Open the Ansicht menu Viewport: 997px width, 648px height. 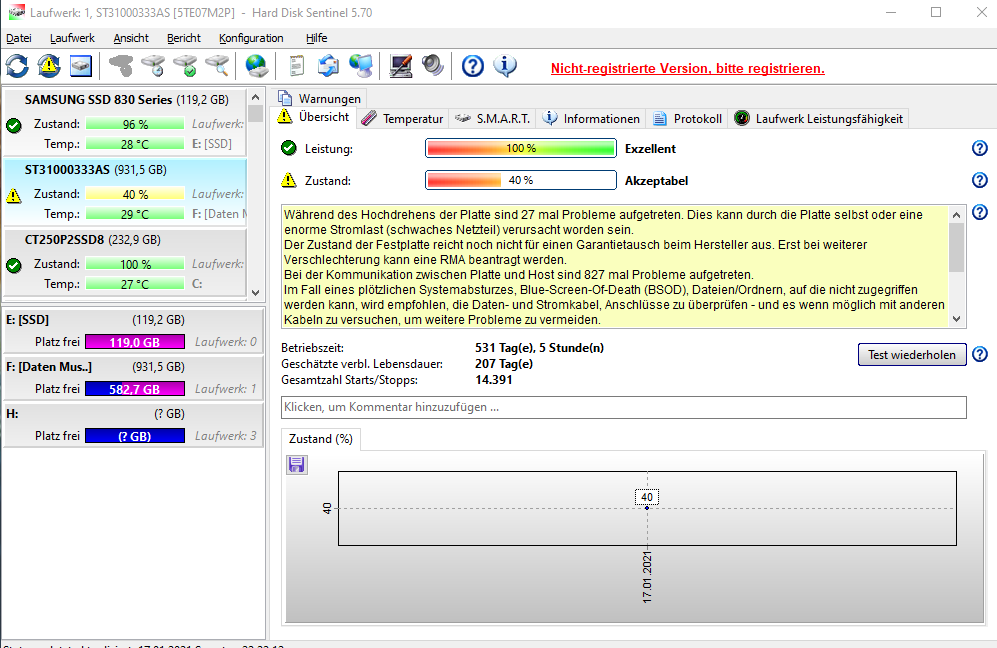pyautogui.click(x=131, y=38)
